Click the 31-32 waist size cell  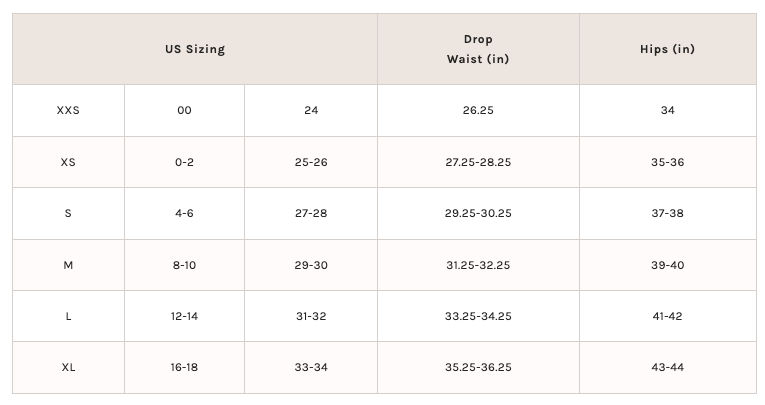(x=311, y=316)
